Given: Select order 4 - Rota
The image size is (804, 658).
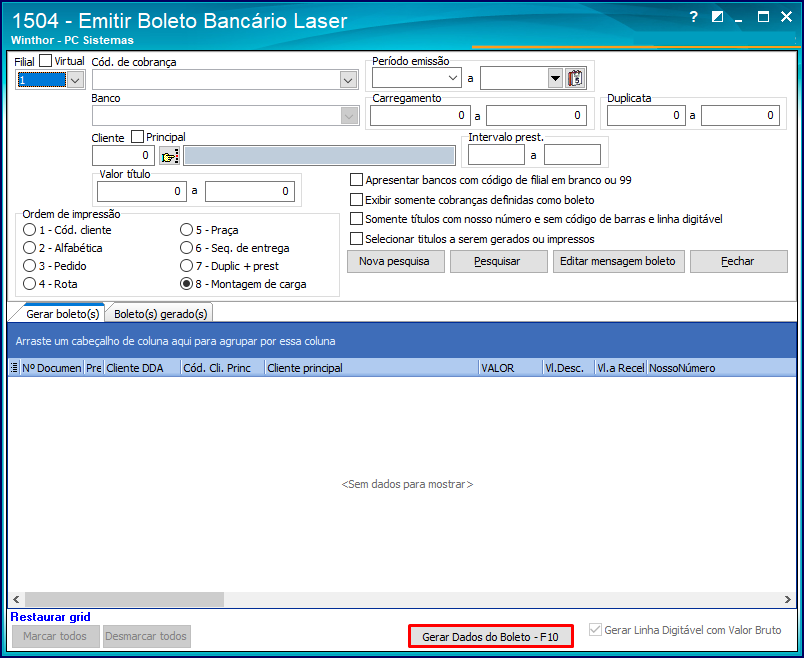Looking at the screenshot, I should (x=29, y=284).
